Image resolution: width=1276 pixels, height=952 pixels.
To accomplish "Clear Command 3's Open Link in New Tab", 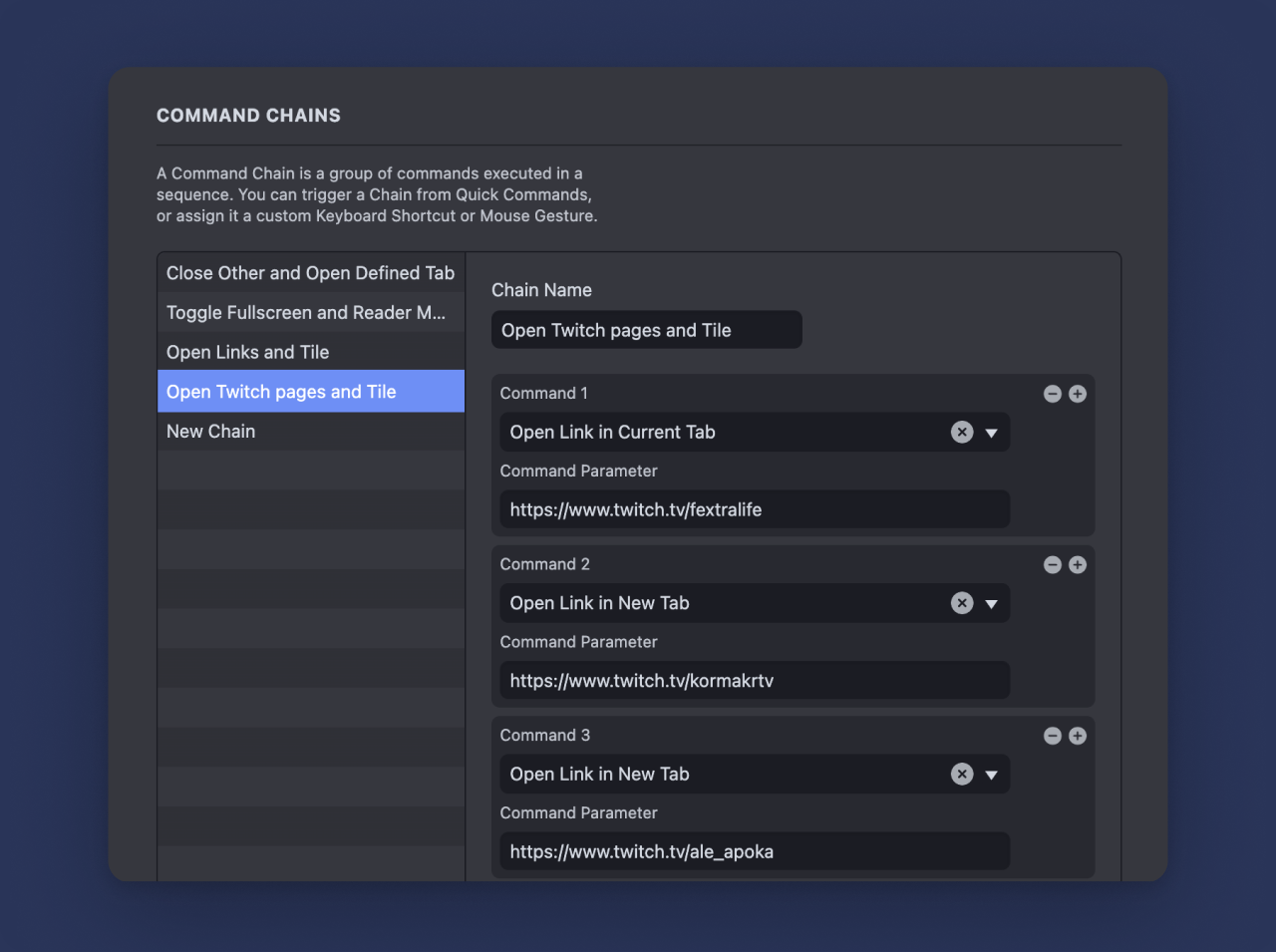I will tap(962, 775).
